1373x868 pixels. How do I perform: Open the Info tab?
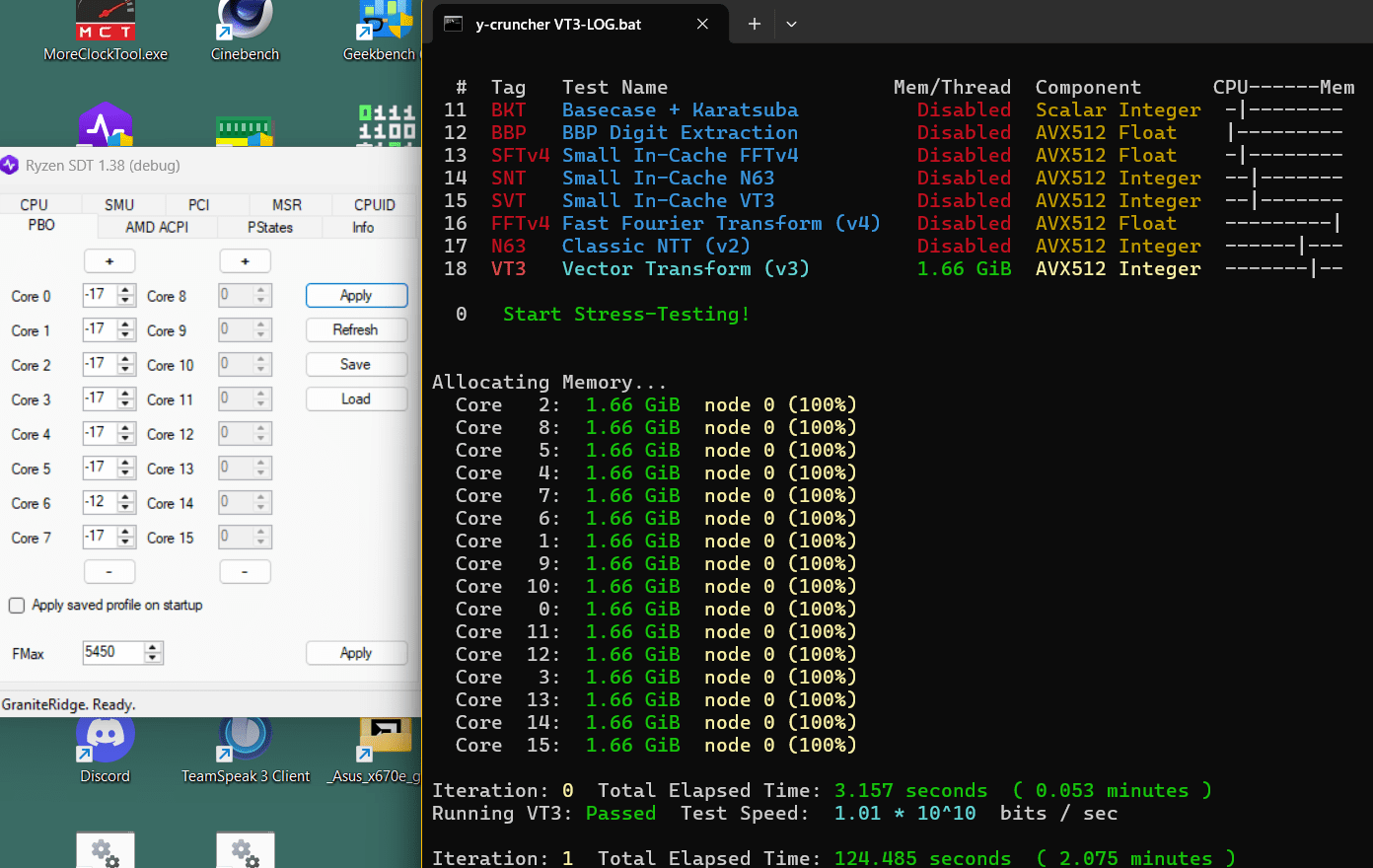click(x=363, y=227)
